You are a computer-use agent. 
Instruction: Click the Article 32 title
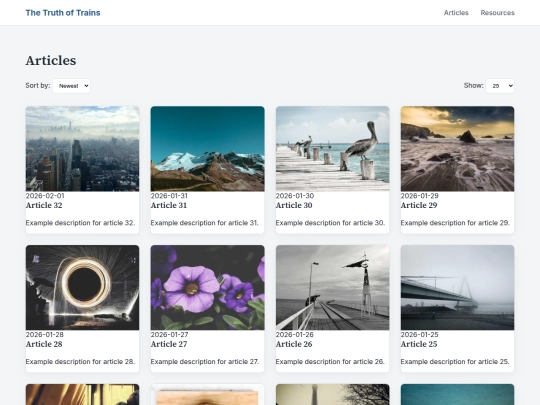[x=44, y=205]
